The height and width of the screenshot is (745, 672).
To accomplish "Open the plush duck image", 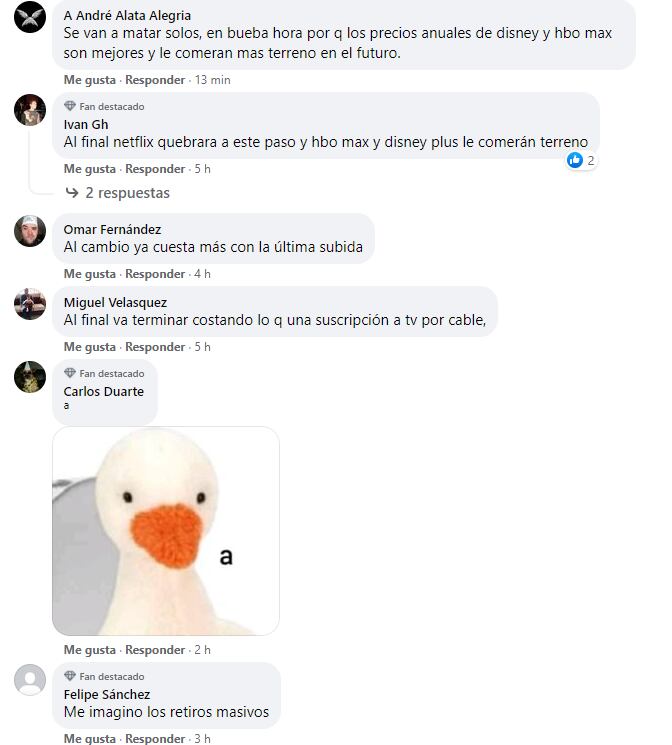I will pyautogui.click(x=166, y=531).
